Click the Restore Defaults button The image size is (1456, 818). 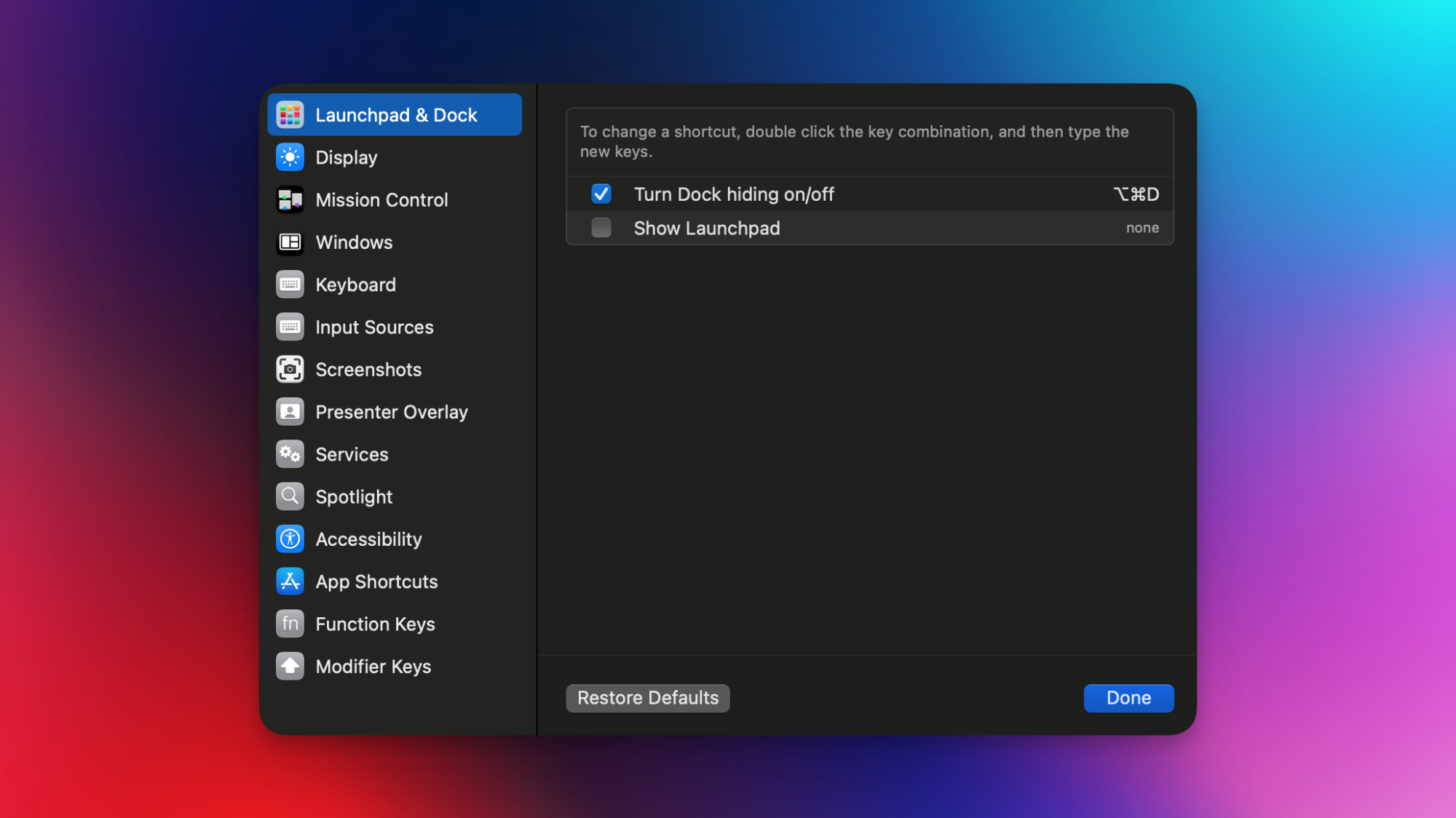click(x=648, y=698)
